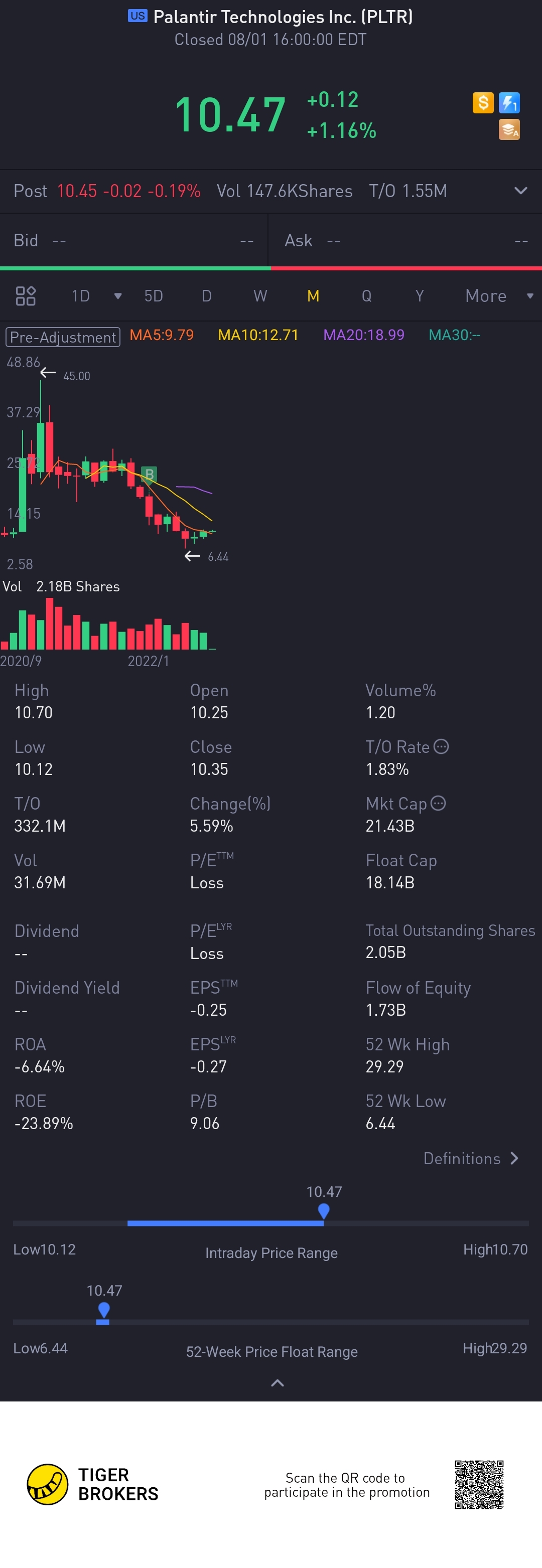
Task: Open the 1D timeframe dropdown arrow
Action: point(117,296)
